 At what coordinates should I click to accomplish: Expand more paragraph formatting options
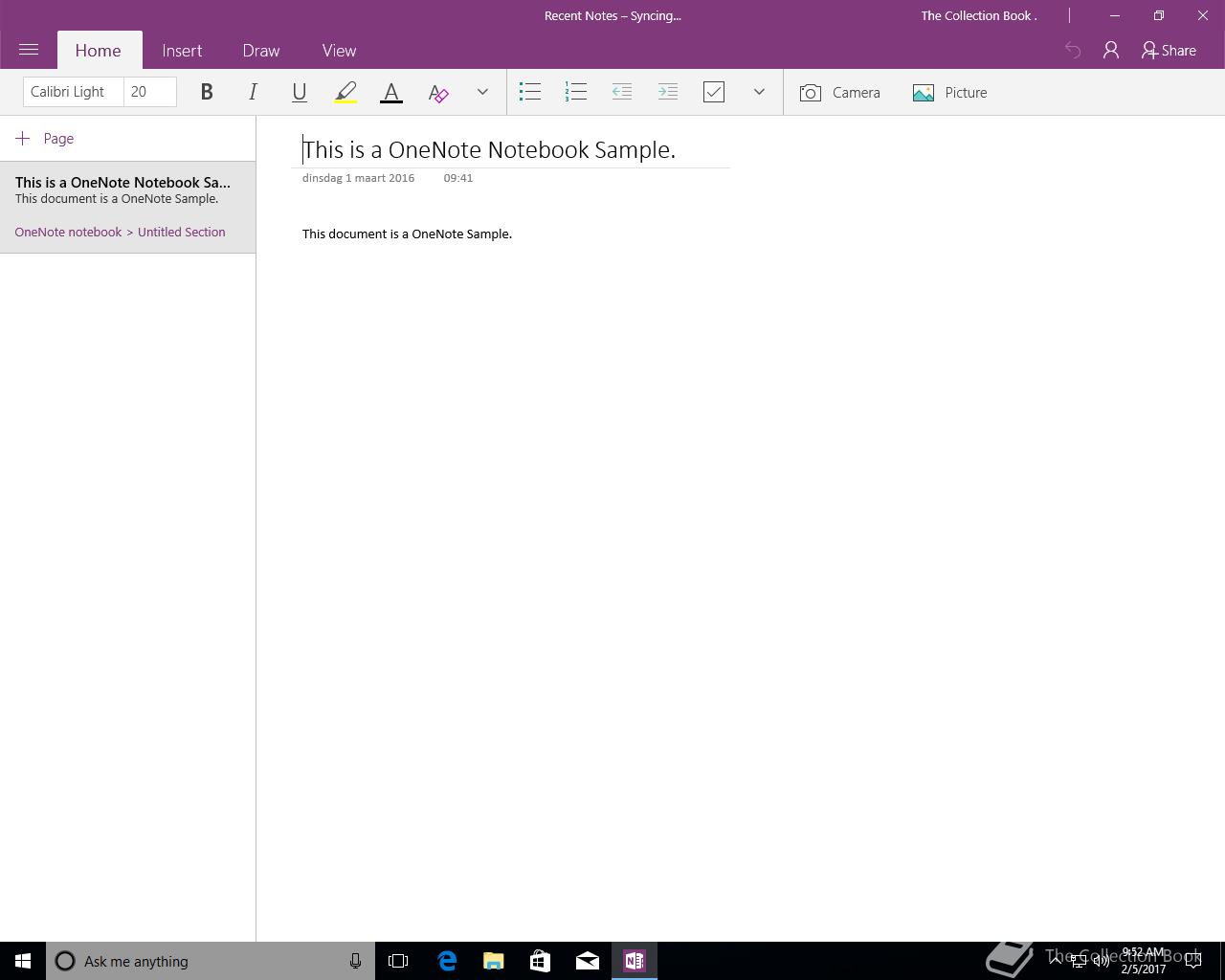[x=759, y=92]
